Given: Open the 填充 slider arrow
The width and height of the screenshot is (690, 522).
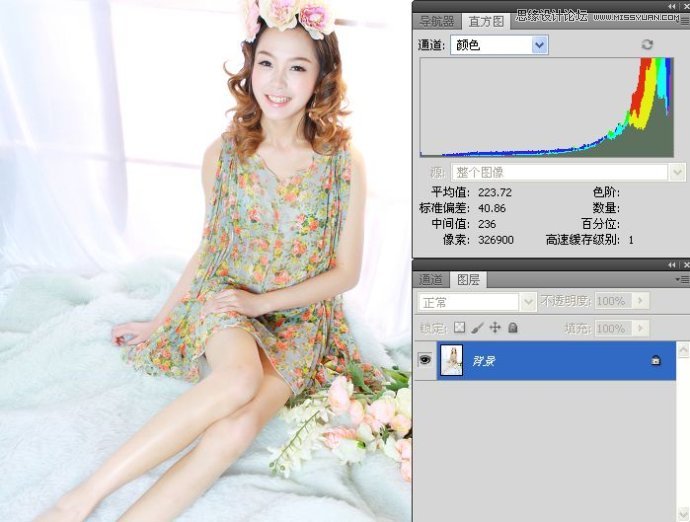Looking at the screenshot, I should click(x=641, y=328).
